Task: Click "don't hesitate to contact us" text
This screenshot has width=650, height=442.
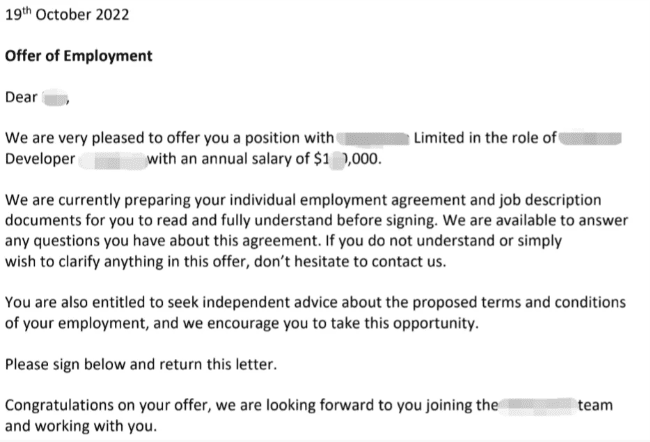Action: pyautogui.click(x=349, y=262)
